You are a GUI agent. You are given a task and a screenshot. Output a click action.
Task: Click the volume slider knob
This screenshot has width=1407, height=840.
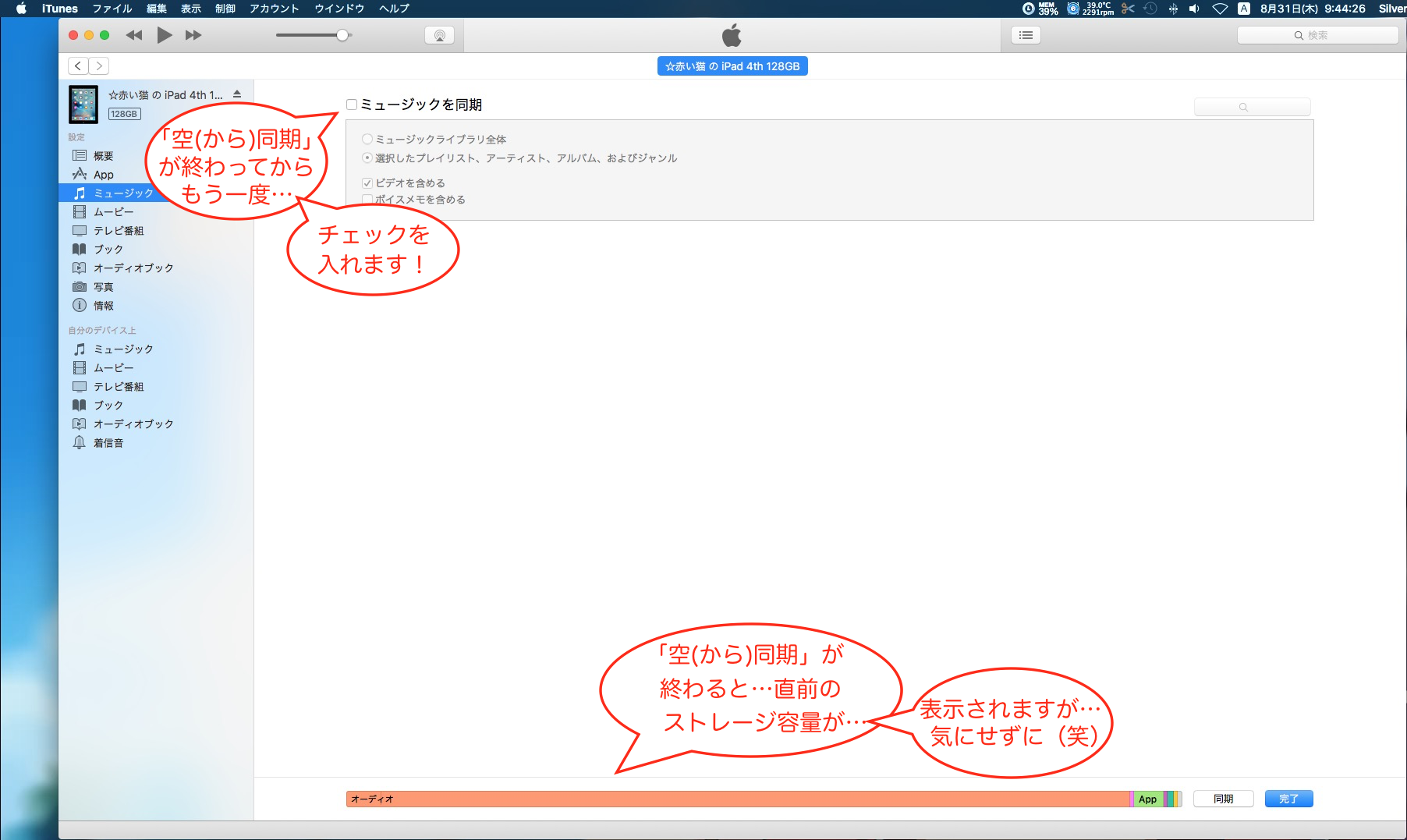pos(342,35)
